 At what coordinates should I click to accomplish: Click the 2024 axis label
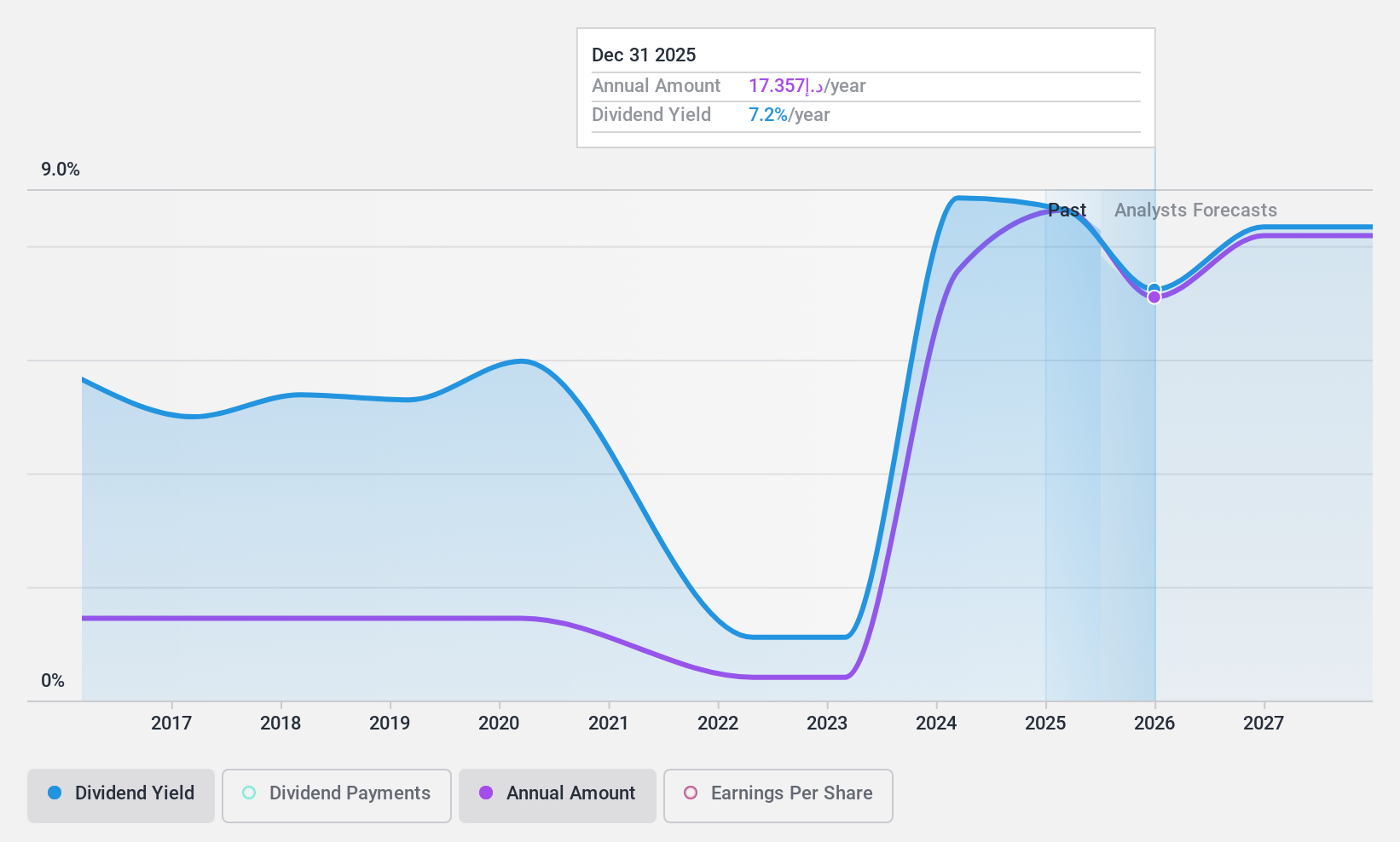click(x=936, y=724)
